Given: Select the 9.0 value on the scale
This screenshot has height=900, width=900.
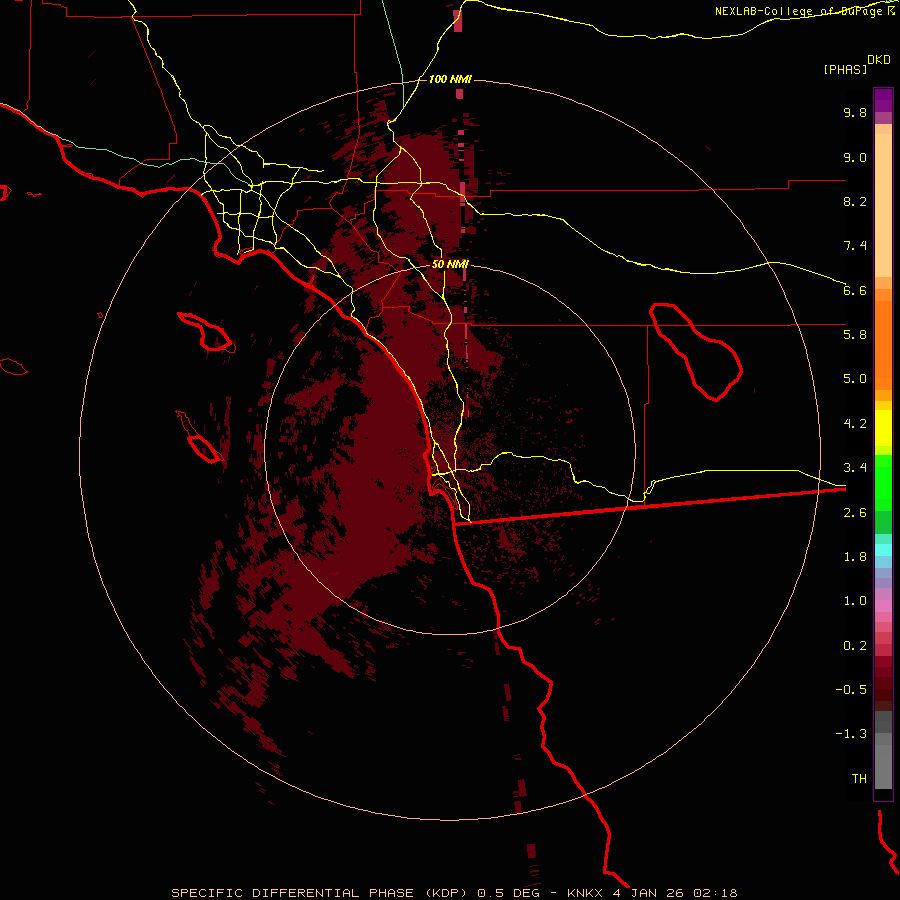Looking at the screenshot, I should (x=855, y=157).
